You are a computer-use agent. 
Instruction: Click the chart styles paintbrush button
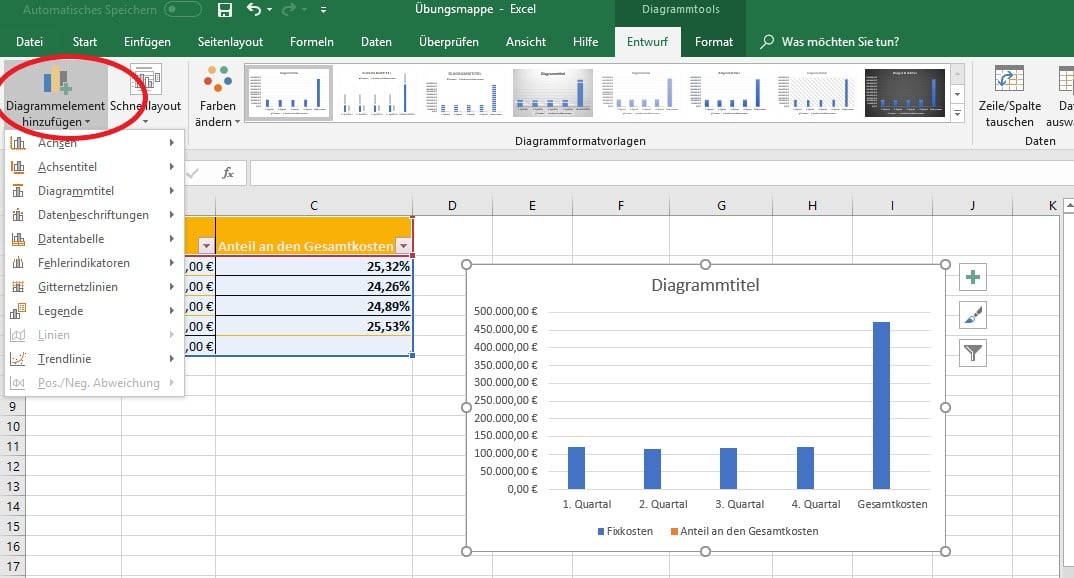click(973, 315)
